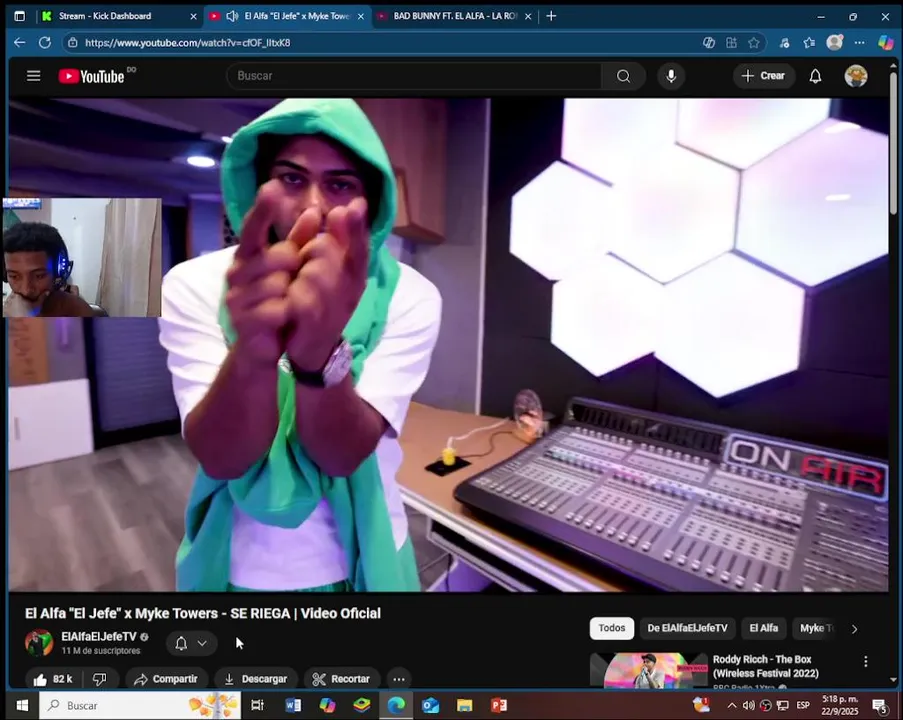903x720 pixels.
Task: Open the Edge favorites list
Action: (809, 43)
